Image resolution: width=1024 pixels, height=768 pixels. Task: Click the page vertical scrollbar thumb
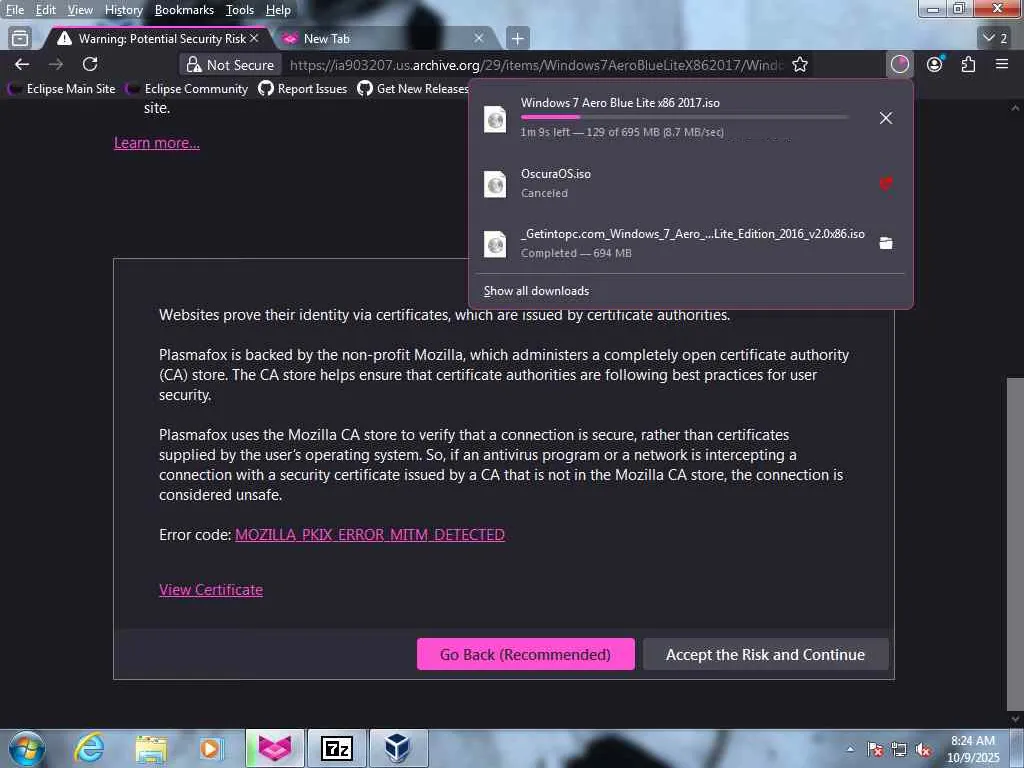1015,543
